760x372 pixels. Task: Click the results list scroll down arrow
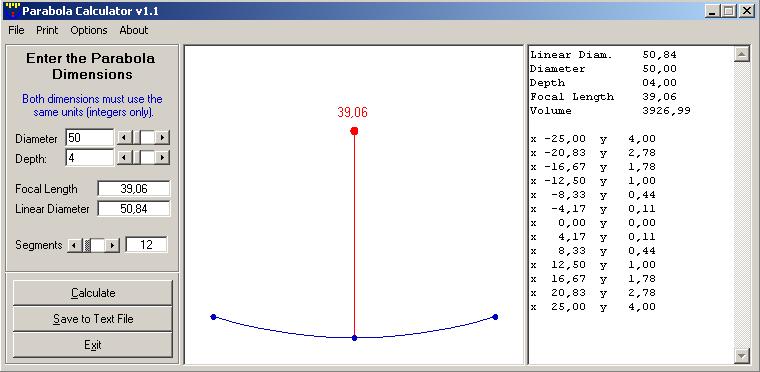click(x=742, y=356)
